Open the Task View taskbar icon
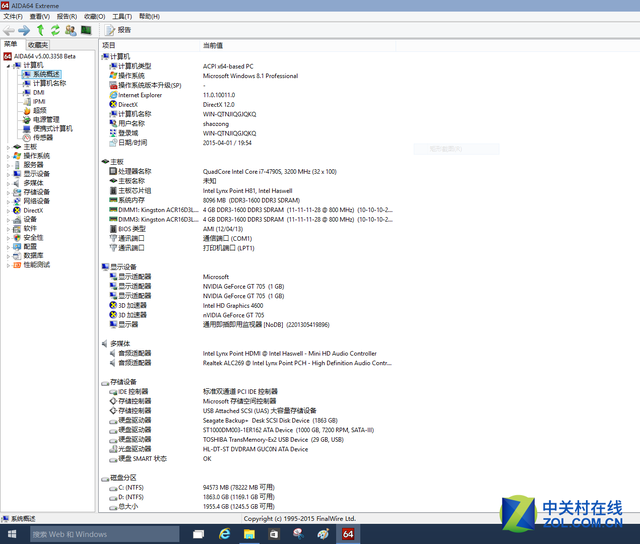Image resolution: width=640 pixels, height=544 pixels. (x=199, y=534)
